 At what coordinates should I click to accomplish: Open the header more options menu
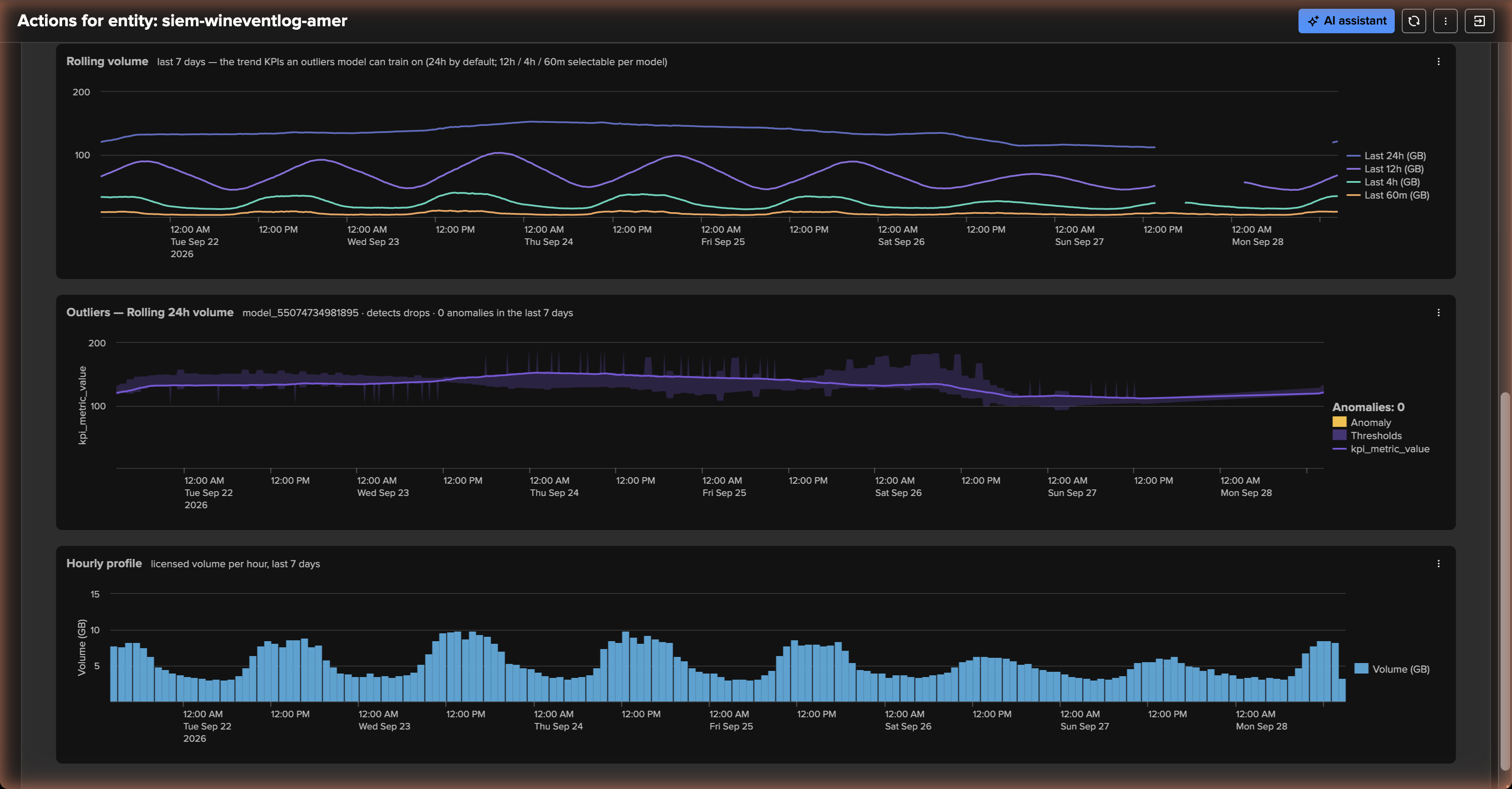pyautogui.click(x=1445, y=21)
